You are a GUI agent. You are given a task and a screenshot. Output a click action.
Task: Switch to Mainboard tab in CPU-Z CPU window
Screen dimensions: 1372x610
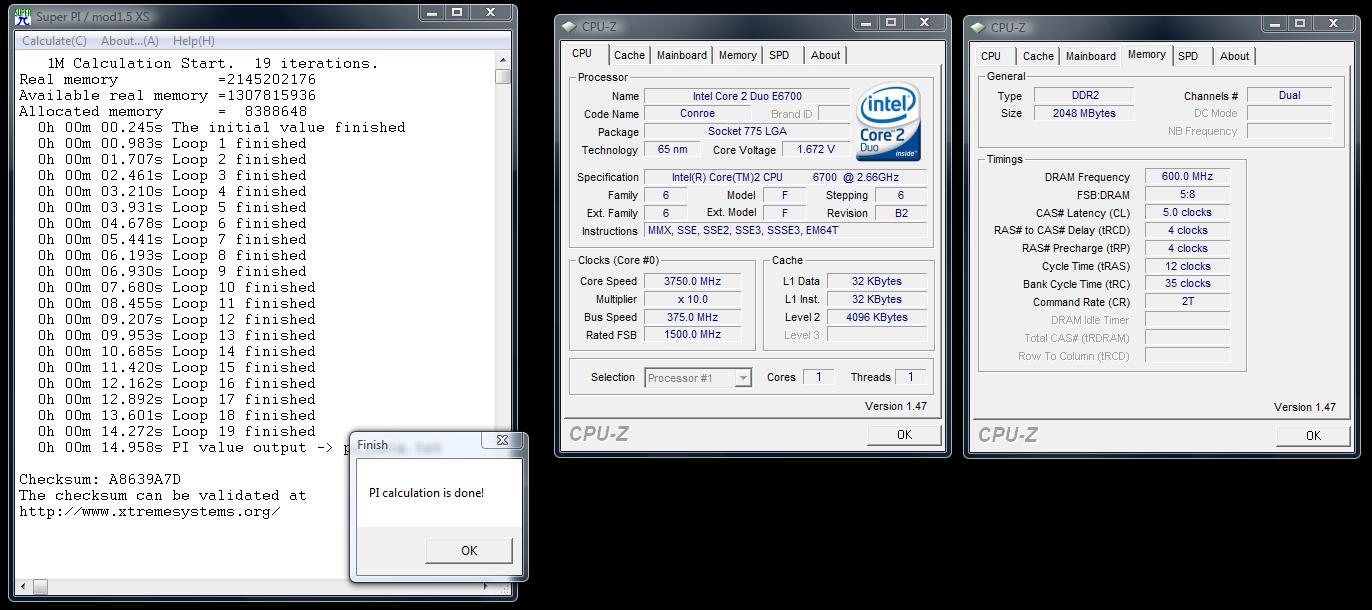682,55
